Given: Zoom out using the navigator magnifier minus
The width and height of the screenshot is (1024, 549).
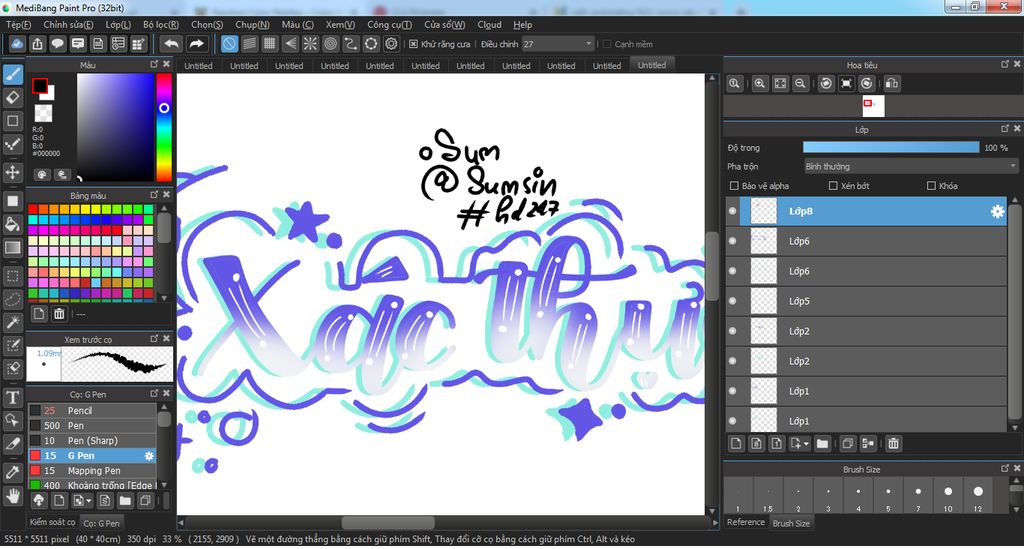Looking at the screenshot, I should click(800, 84).
